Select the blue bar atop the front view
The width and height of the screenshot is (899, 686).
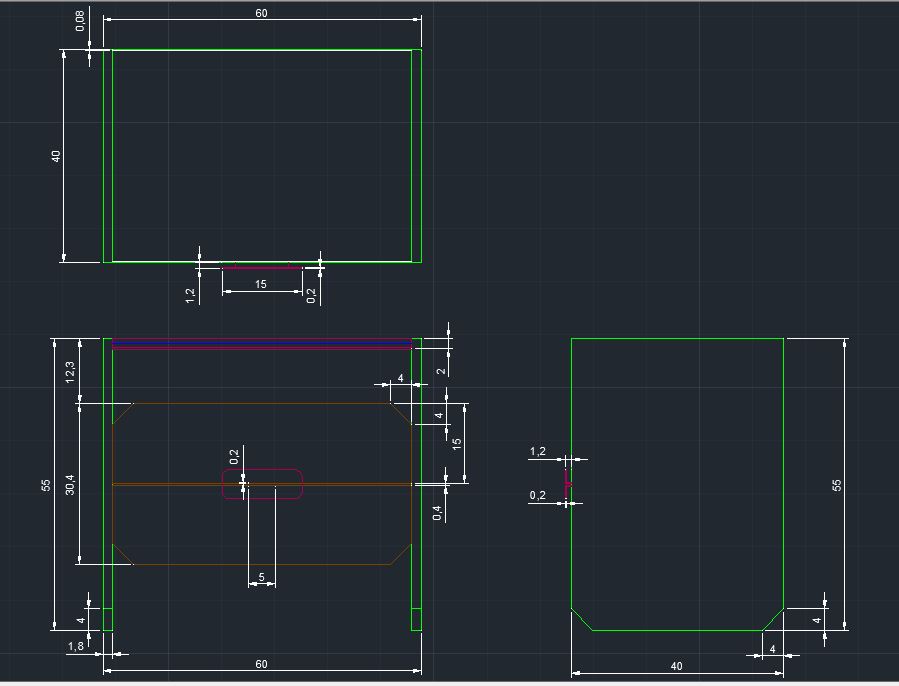[262, 342]
